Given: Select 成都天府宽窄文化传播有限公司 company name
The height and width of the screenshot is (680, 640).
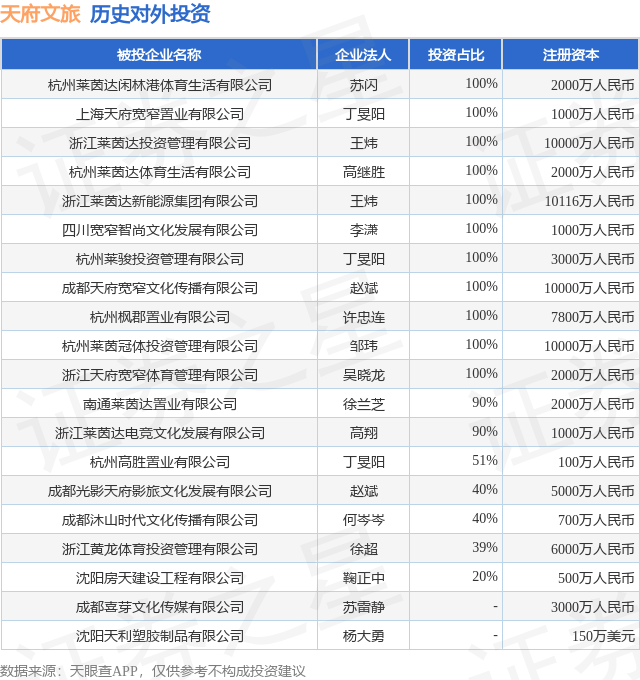Looking at the screenshot, I should [160, 288].
